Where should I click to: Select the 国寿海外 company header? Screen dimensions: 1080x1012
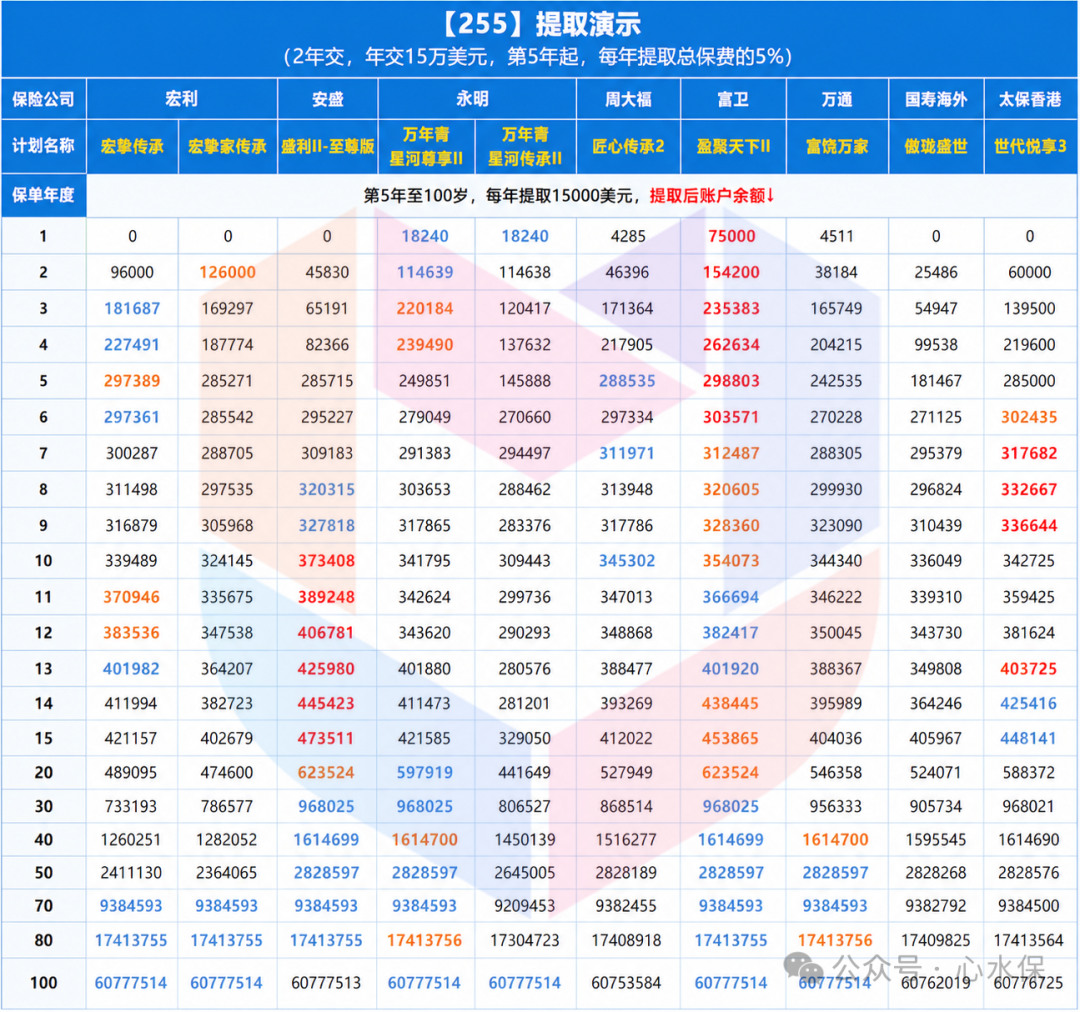(x=936, y=99)
